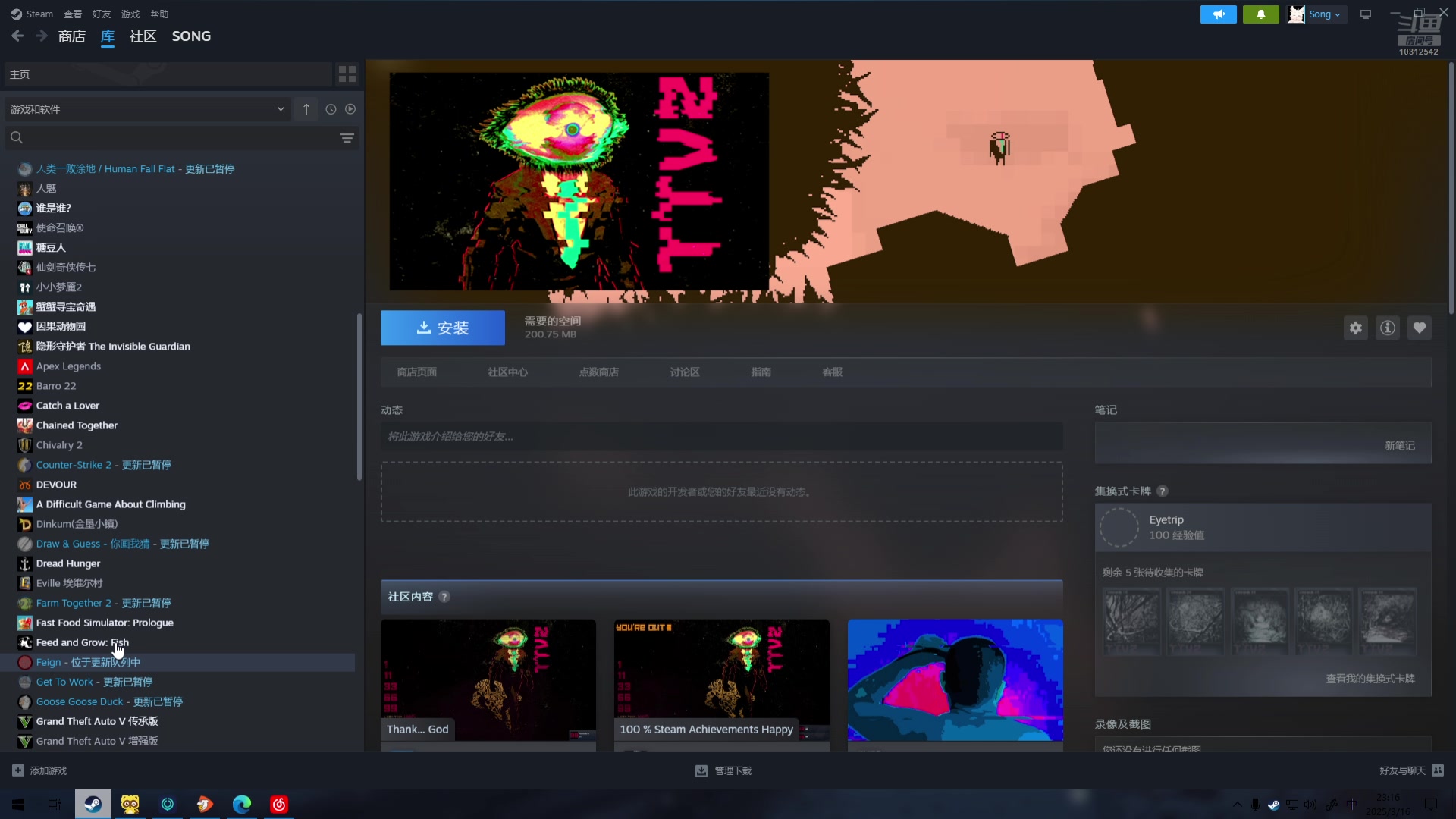The width and height of the screenshot is (1456, 819).
Task: Open the 客服 support link
Action: [x=833, y=372]
